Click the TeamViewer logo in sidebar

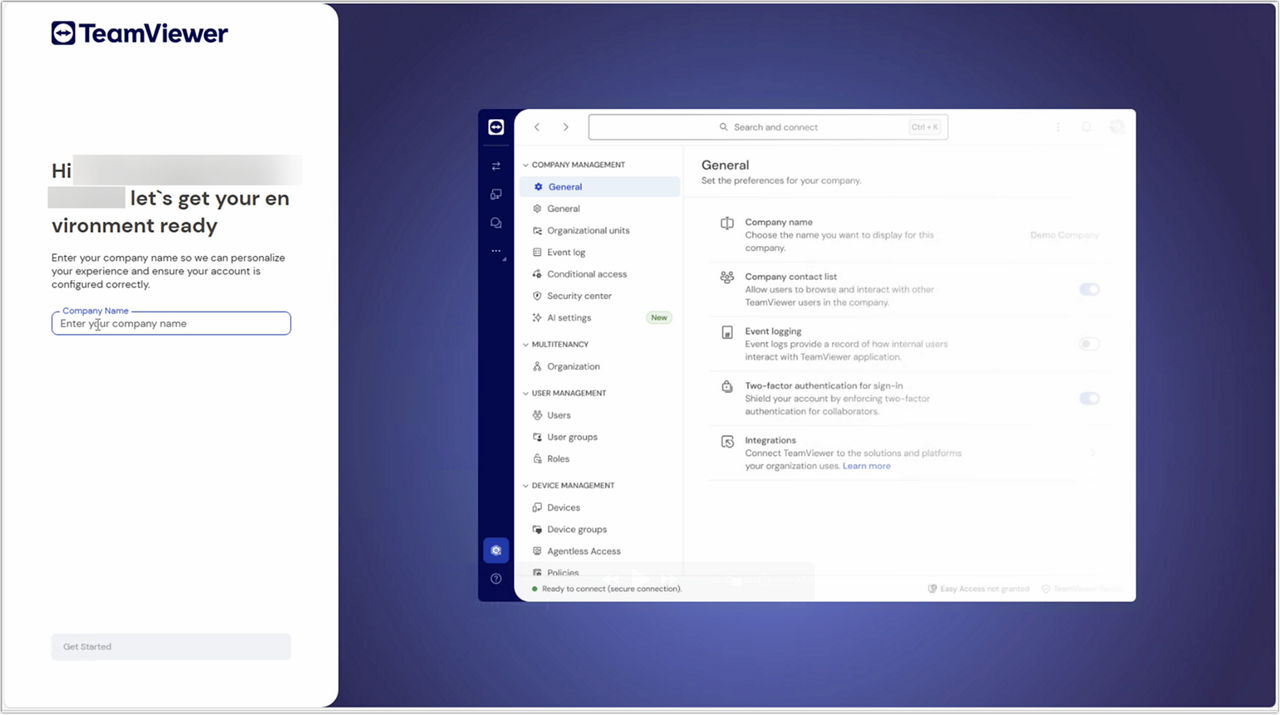(x=496, y=127)
